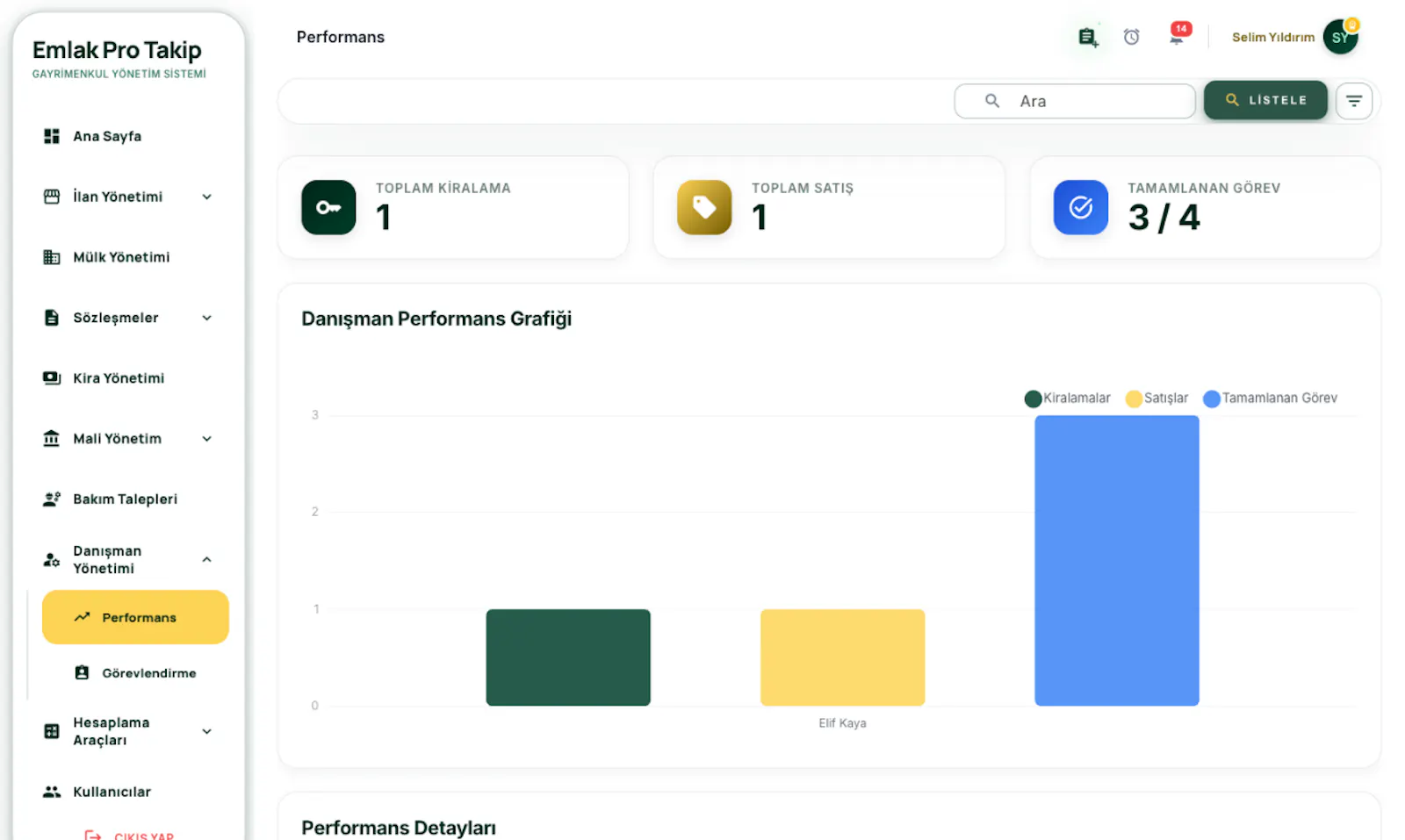
Task: Open the notifications bell with 14 badge
Action: [1177, 35]
